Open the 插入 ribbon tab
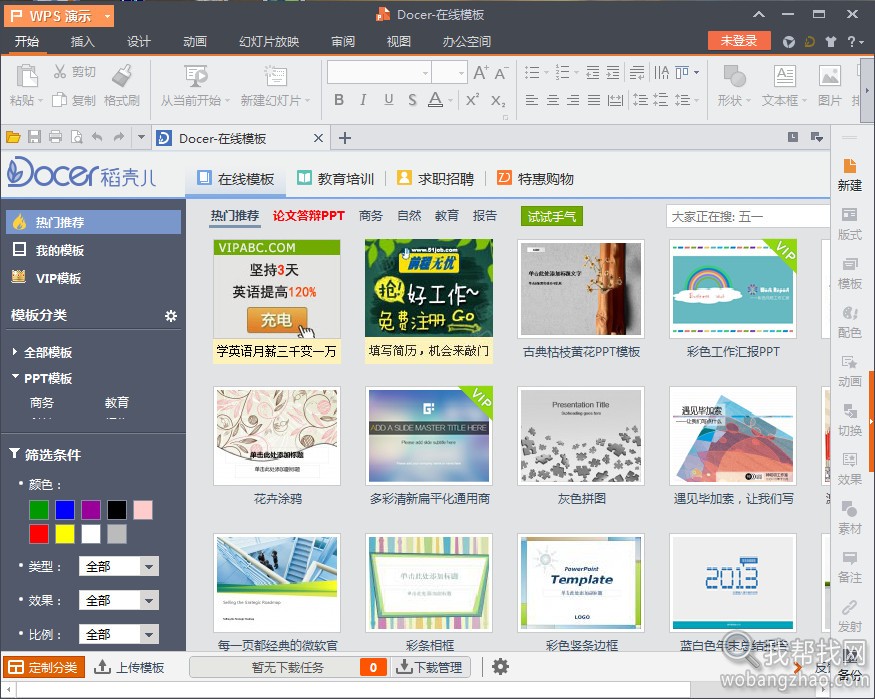The height and width of the screenshot is (699, 875). click(x=83, y=41)
